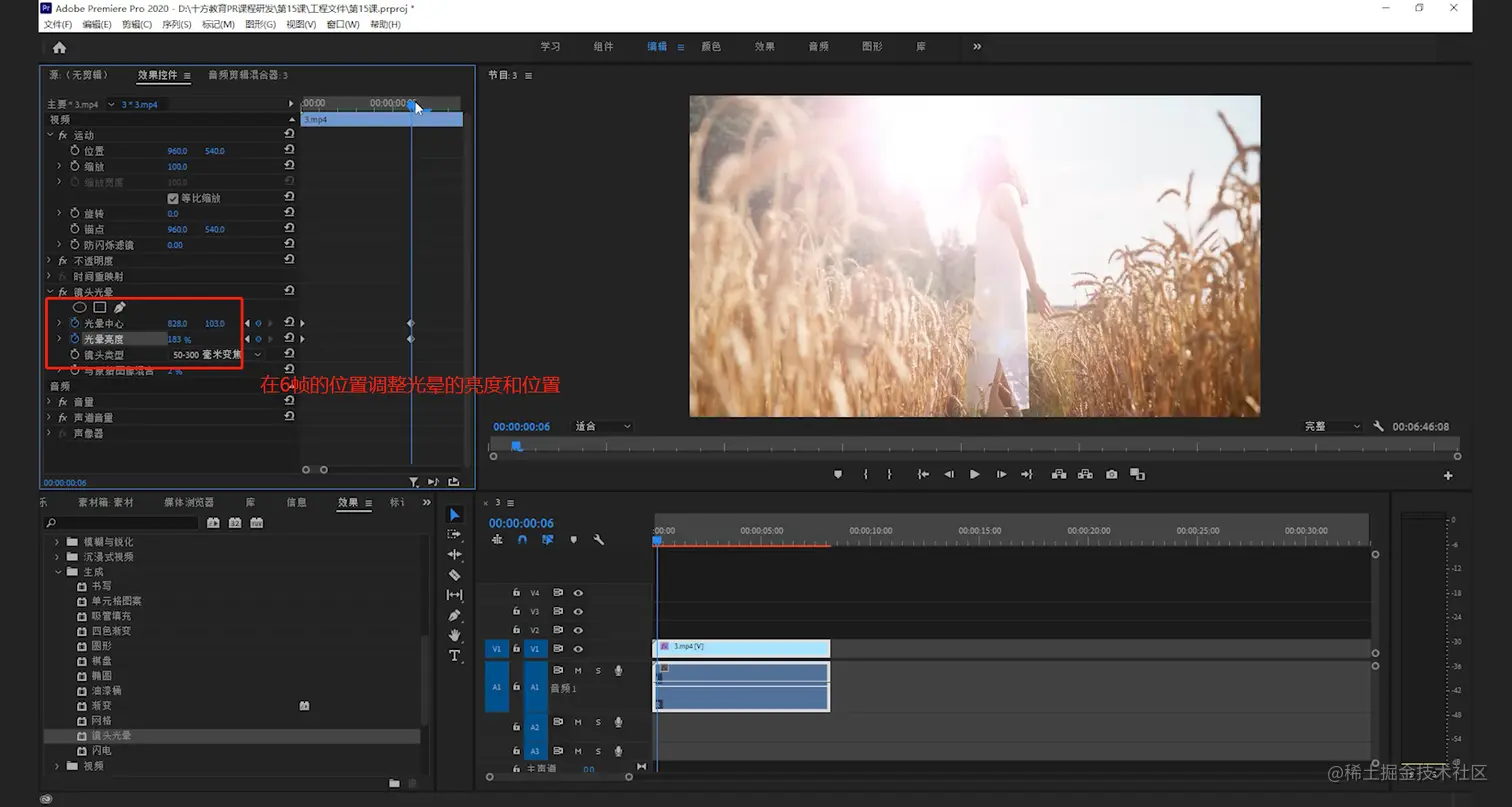The width and height of the screenshot is (1512, 807).
Task: Open the Sequence menu
Action: pyautogui.click(x=176, y=24)
